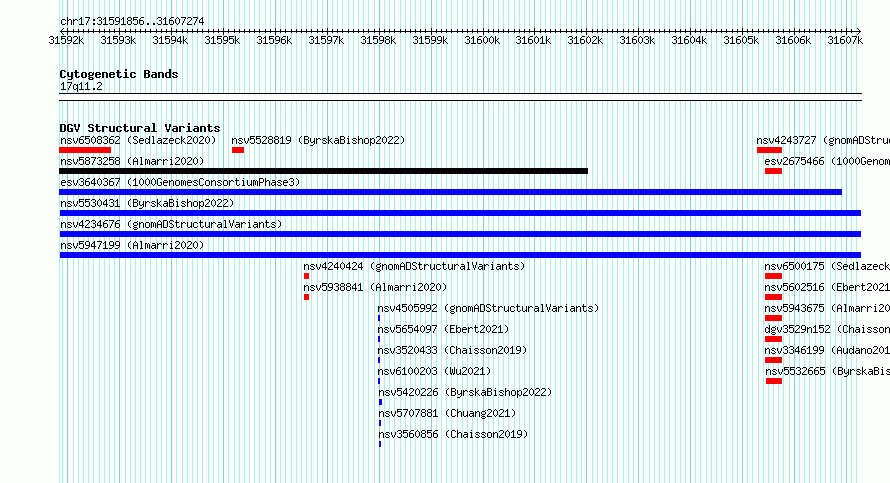Open variant link nsv5602516
Screen dimensions: 890x483
(827, 287)
